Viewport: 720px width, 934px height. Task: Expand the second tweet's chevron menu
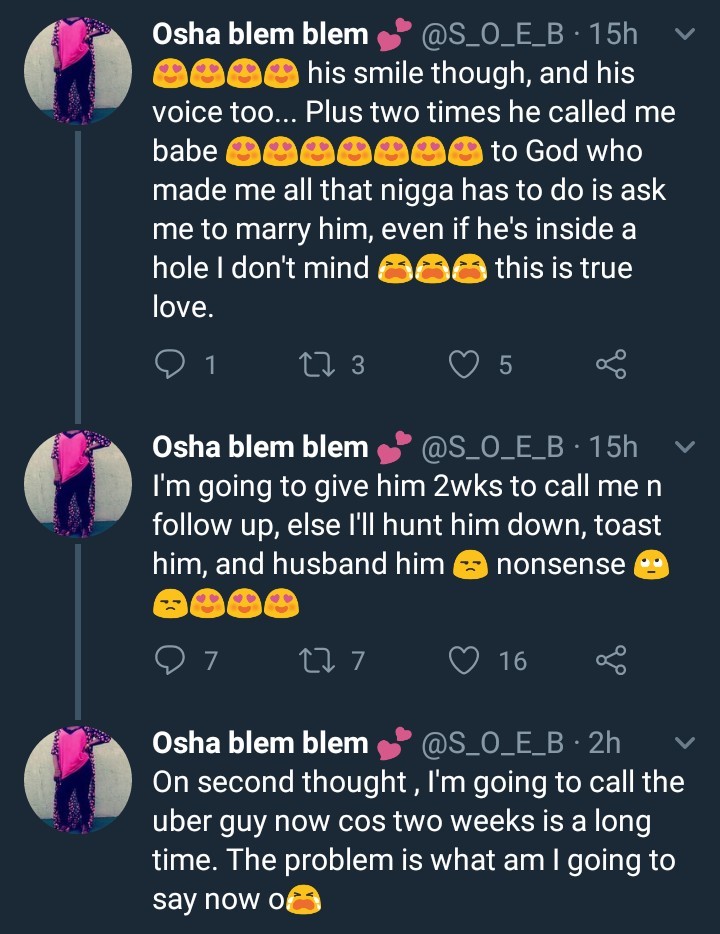685,447
